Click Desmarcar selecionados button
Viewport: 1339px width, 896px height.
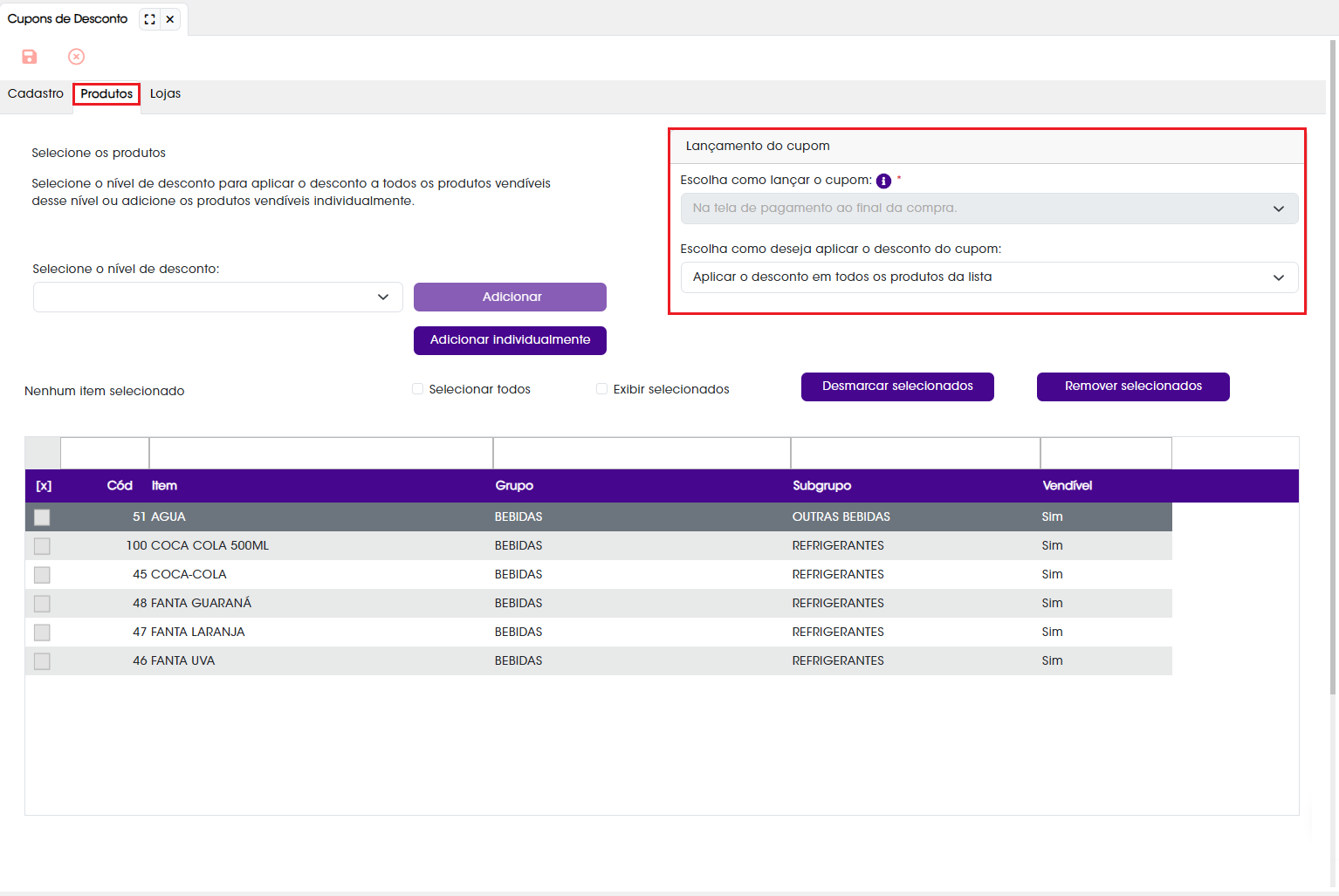(x=897, y=386)
